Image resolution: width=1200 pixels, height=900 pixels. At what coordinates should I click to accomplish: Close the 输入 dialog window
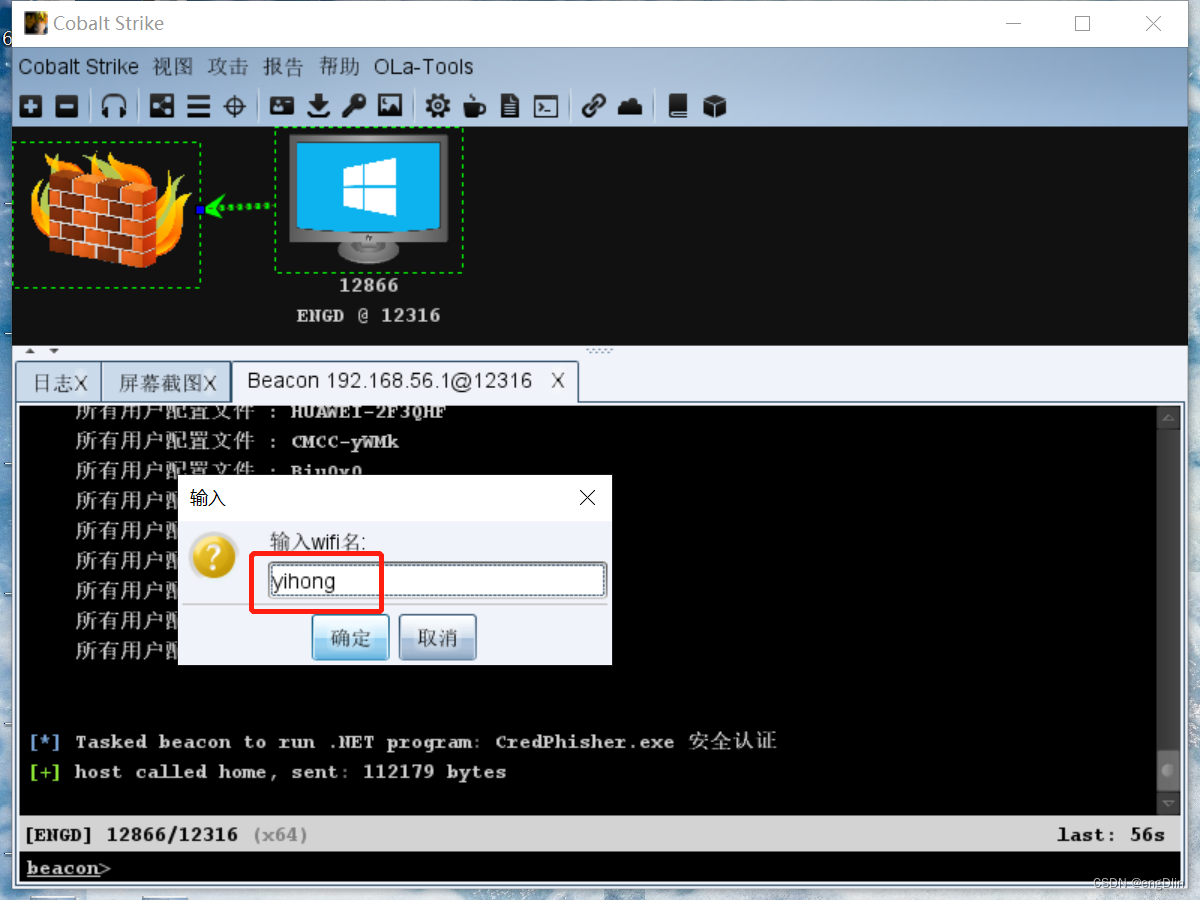587,498
